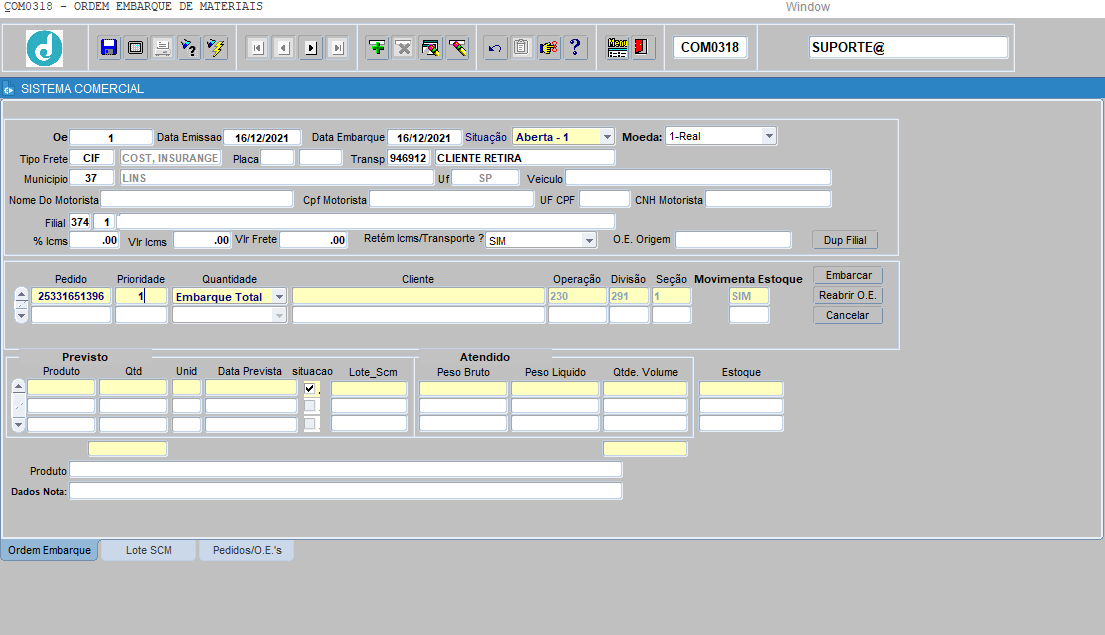
Task: Click the Dup Filial button
Action: point(845,240)
